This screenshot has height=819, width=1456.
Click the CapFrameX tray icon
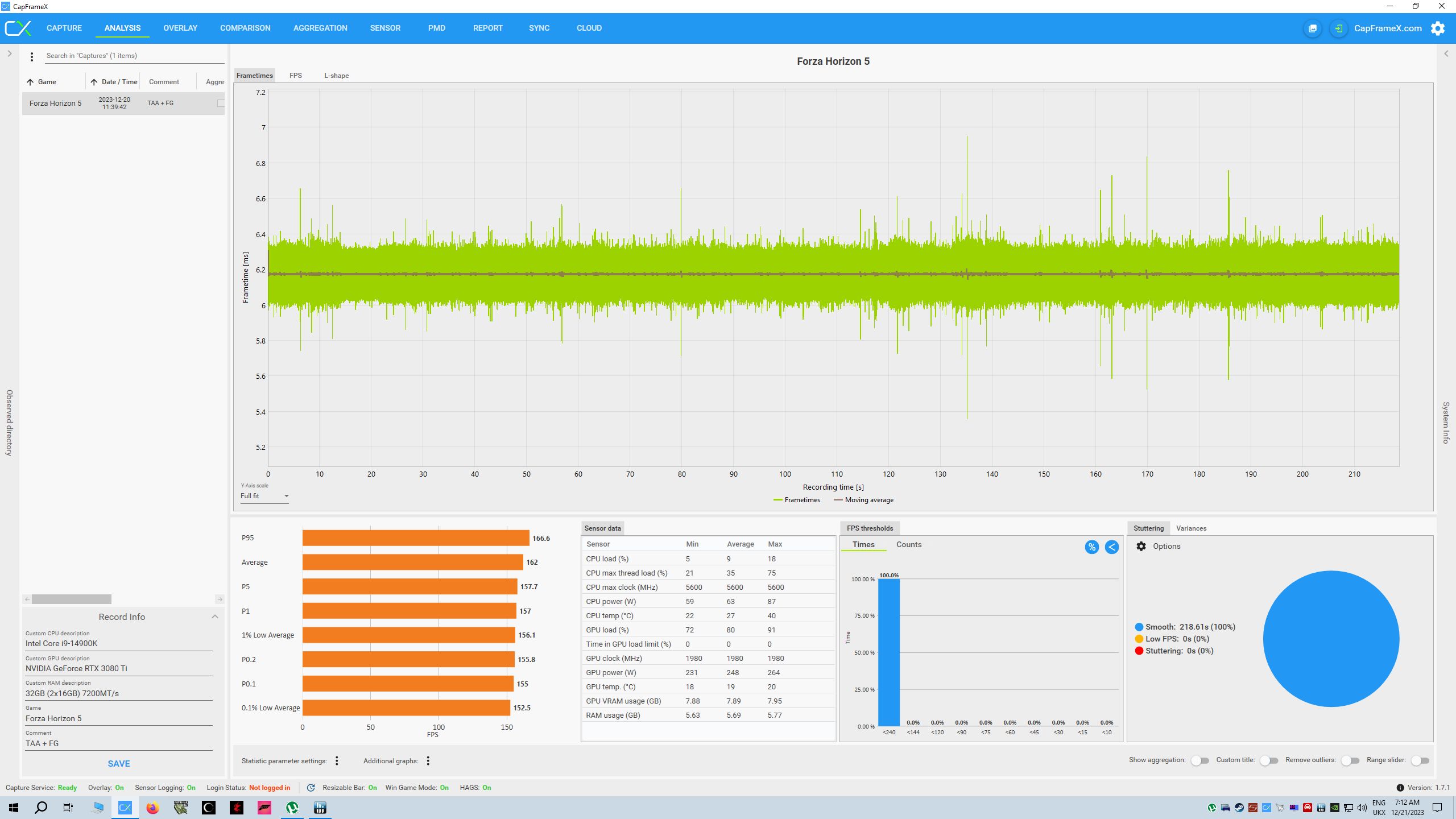tap(1266, 808)
